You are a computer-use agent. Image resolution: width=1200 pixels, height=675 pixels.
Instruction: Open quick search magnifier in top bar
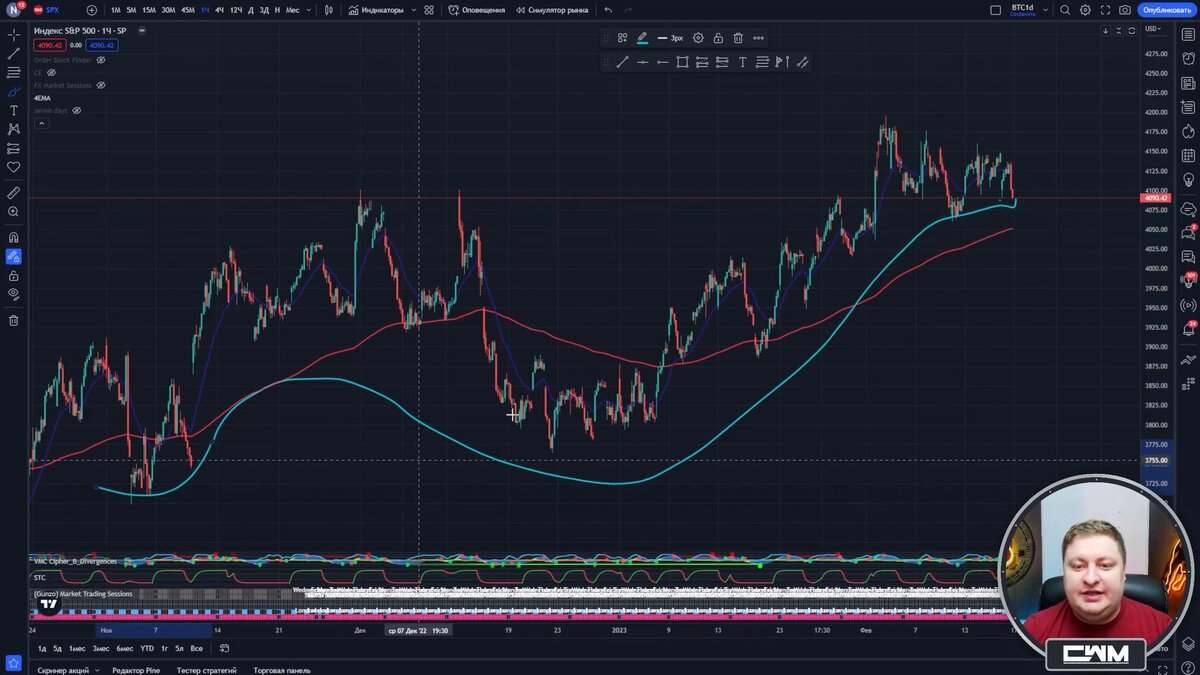(1065, 10)
